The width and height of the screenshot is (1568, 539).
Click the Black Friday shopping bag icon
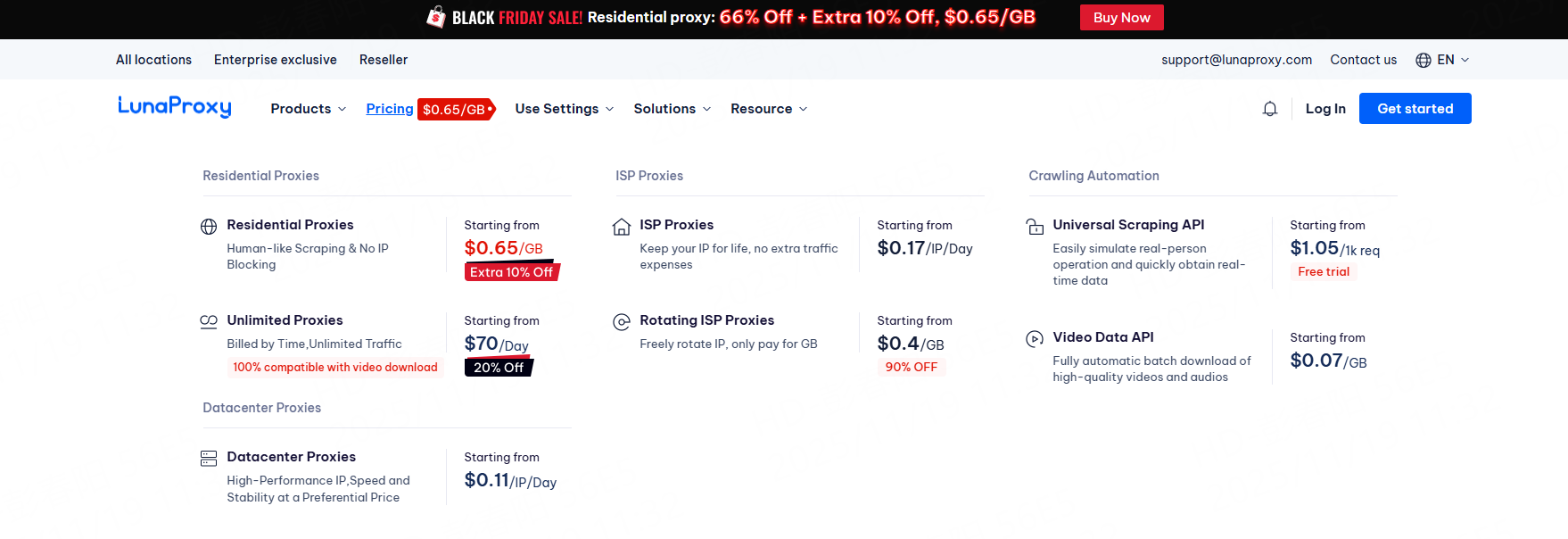pyautogui.click(x=436, y=17)
